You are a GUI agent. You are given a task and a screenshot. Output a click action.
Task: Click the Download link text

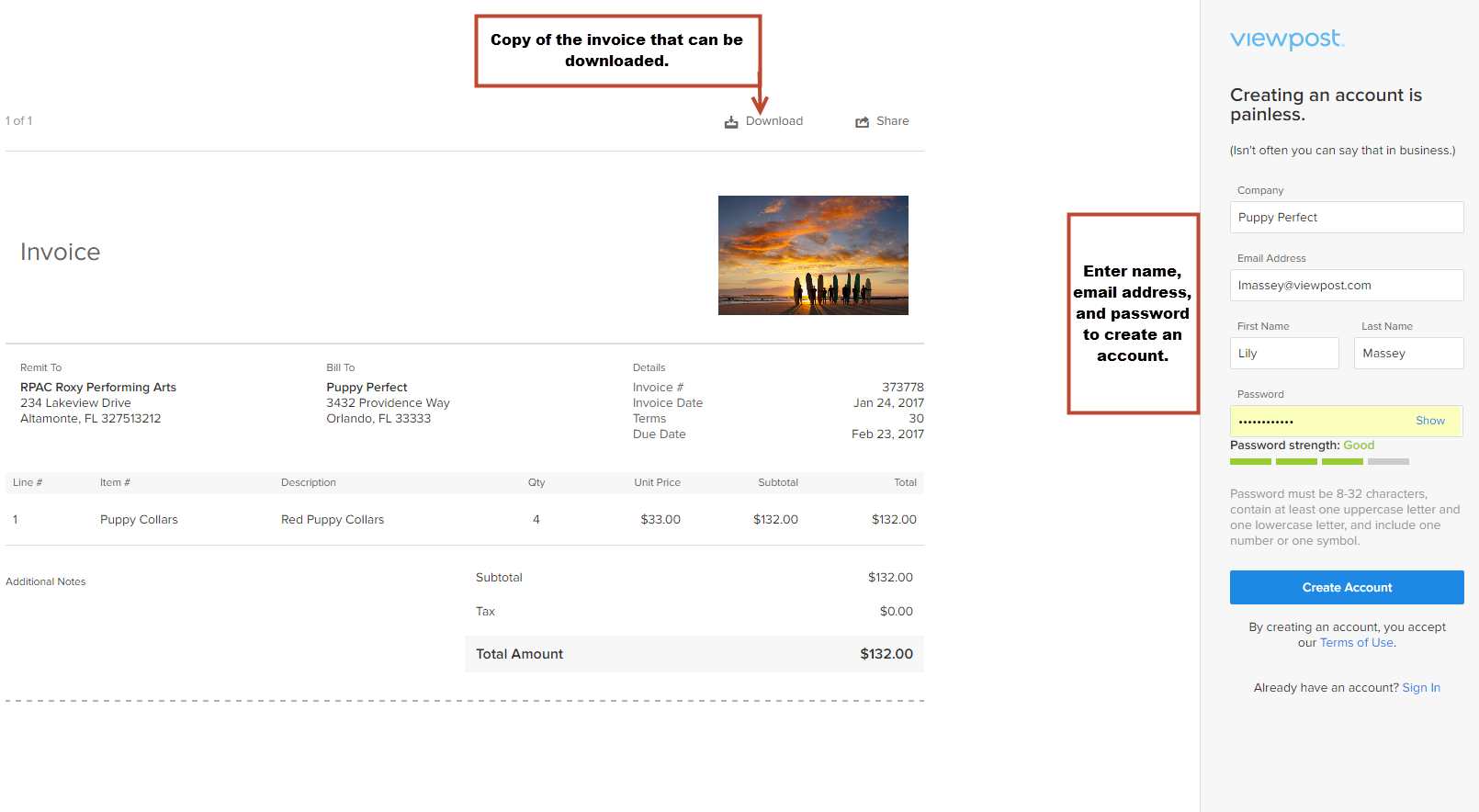[x=774, y=121]
